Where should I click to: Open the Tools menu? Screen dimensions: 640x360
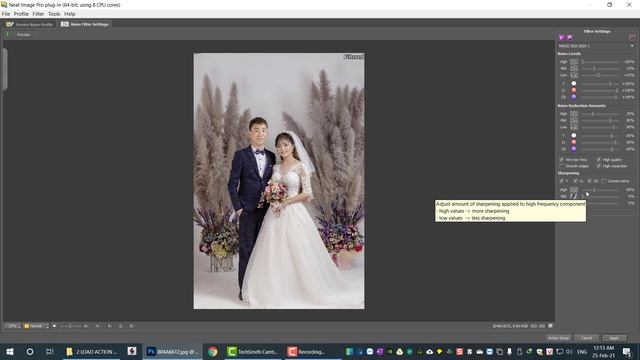click(54, 14)
